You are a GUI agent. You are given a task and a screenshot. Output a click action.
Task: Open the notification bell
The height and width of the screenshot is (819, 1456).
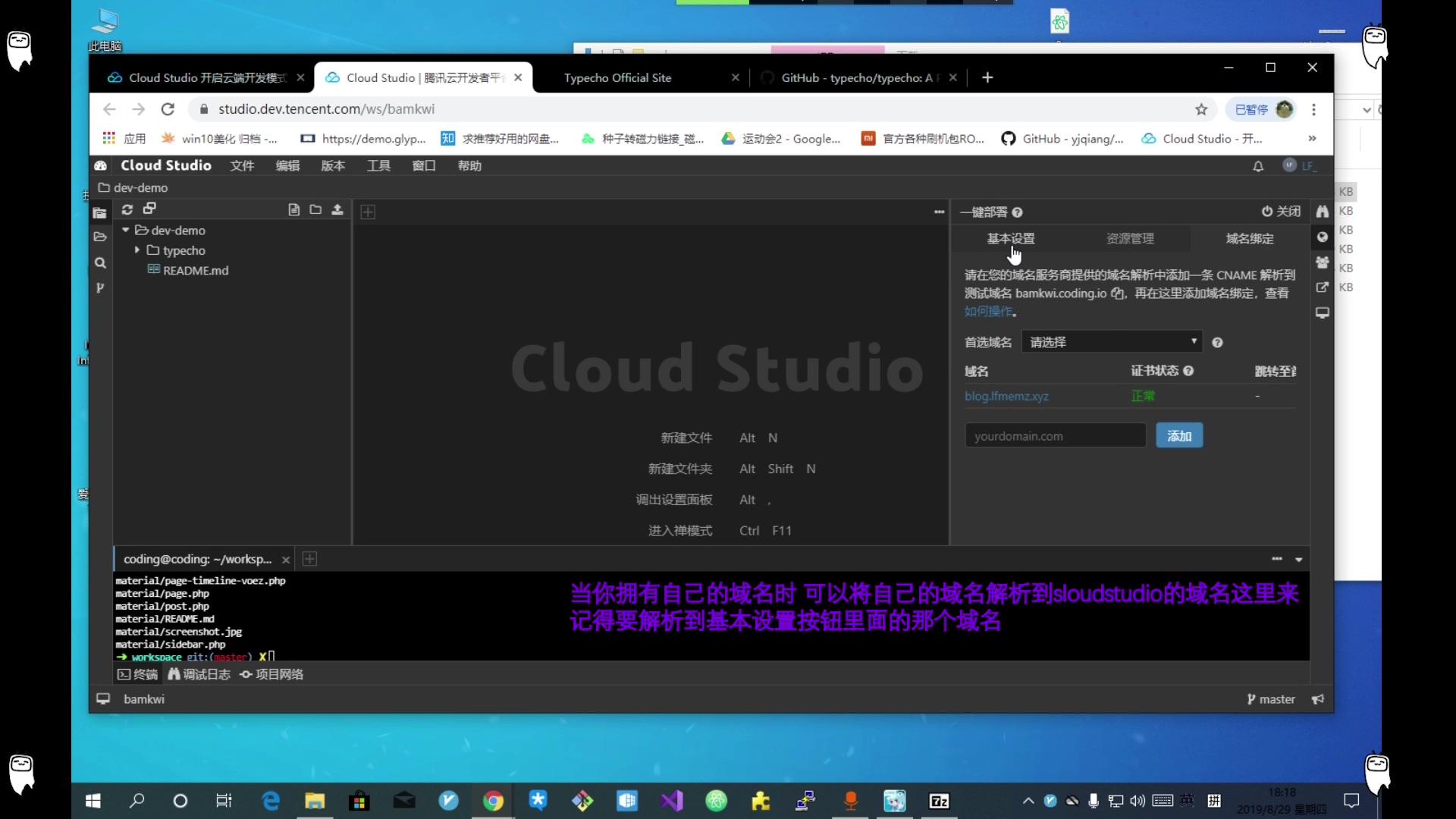[x=1258, y=166]
